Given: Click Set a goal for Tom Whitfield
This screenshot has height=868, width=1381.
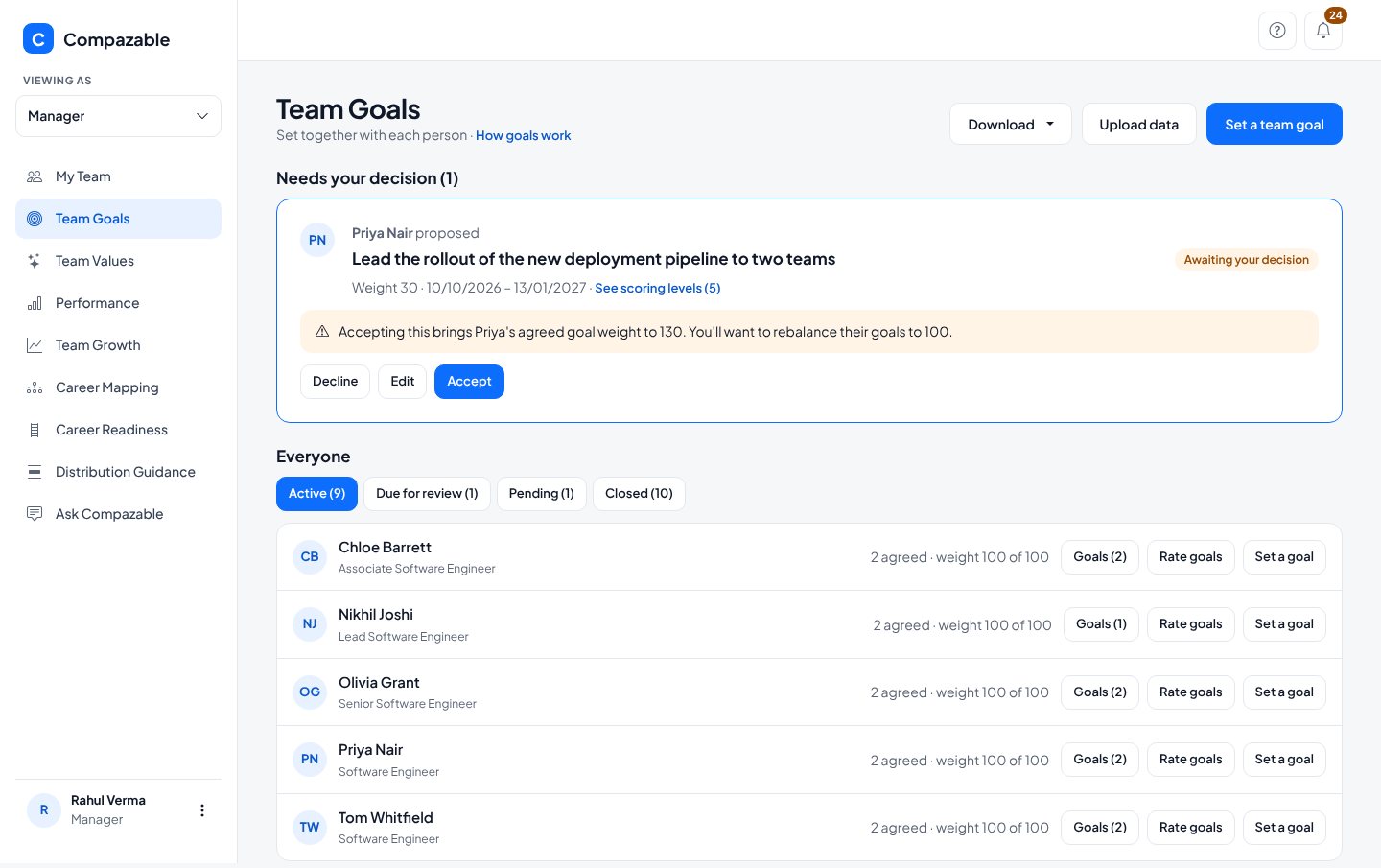Looking at the screenshot, I should coord(1284,828).
